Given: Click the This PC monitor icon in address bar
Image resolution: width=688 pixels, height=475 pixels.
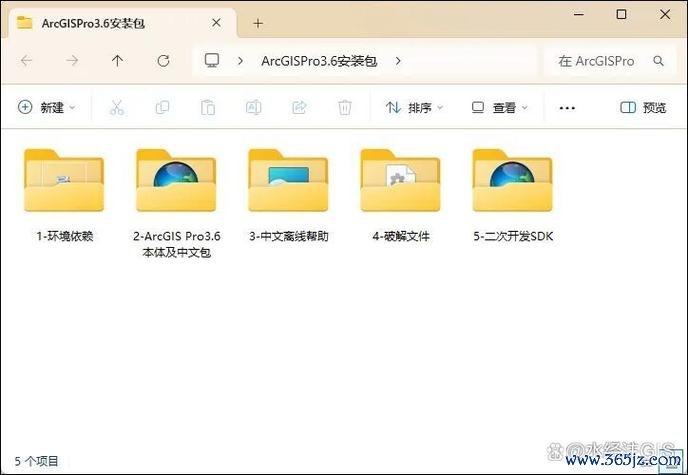Looking at the screenshot, I should click(x=212, y=61).
